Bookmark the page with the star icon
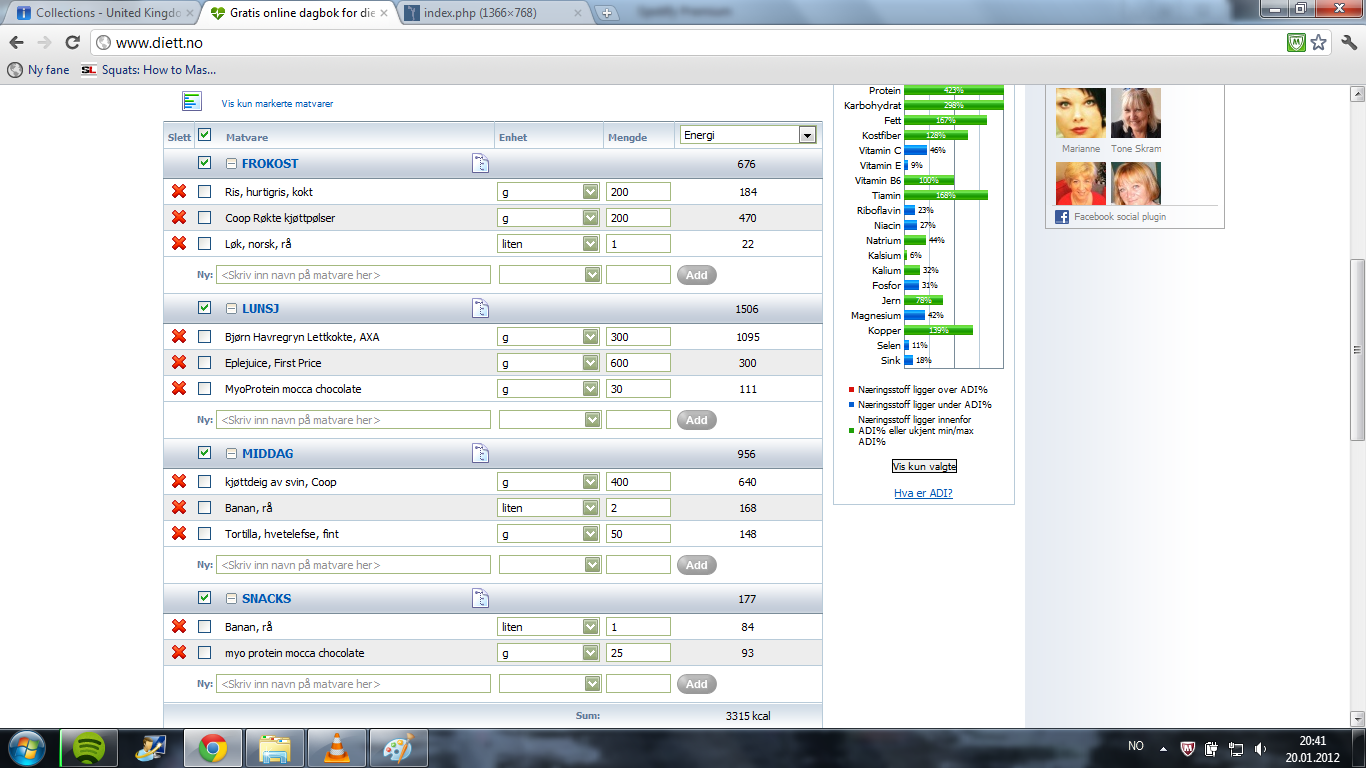Screen dimensions: 1366x768 coord(1319,43)
